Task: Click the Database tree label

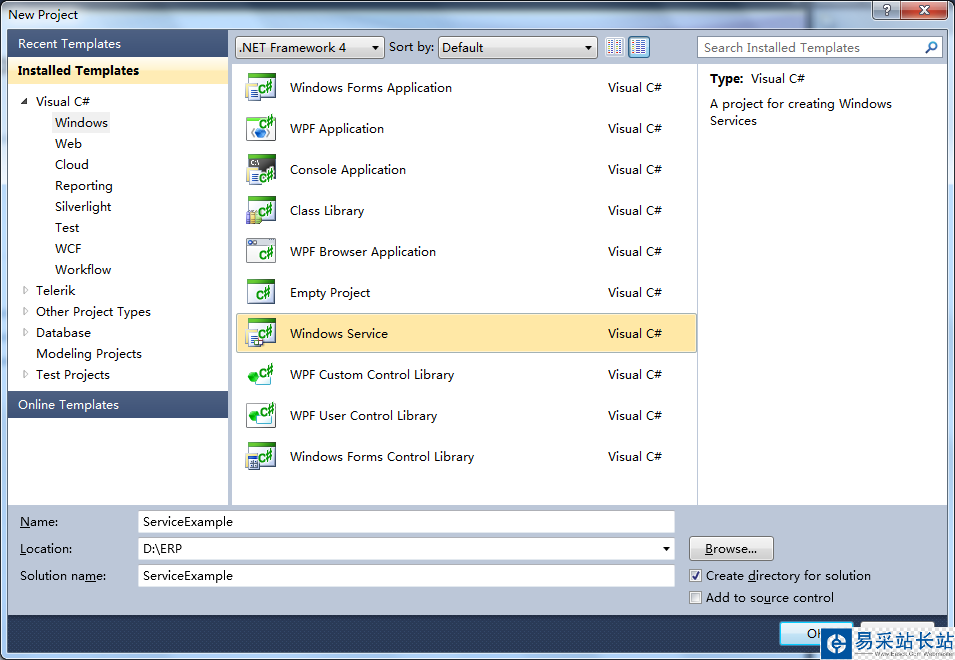Action: pos(63,332)
